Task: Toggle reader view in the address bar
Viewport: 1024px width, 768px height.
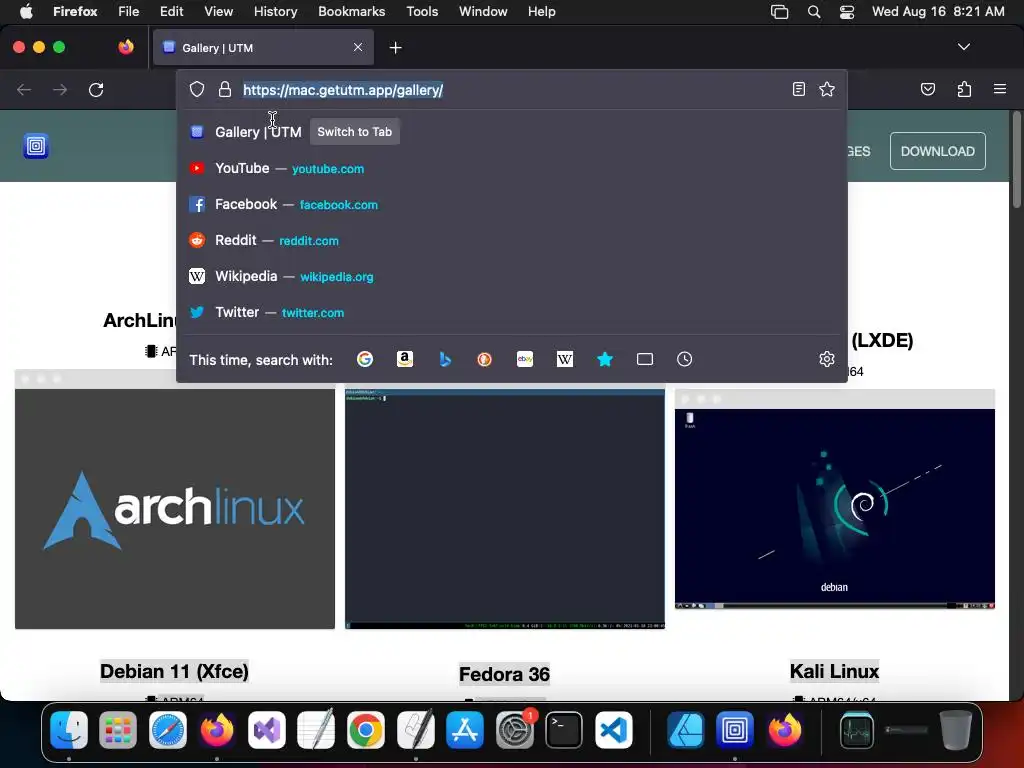Action: [x=798, y=89]
